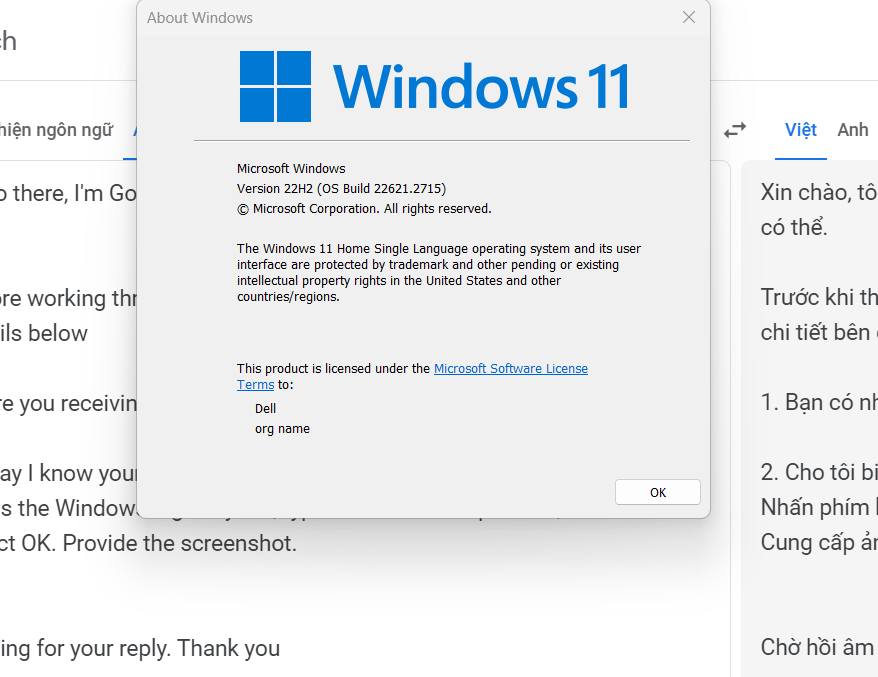Select the detect language tab in Translate

pyautogui.click(x=56, y=130)
